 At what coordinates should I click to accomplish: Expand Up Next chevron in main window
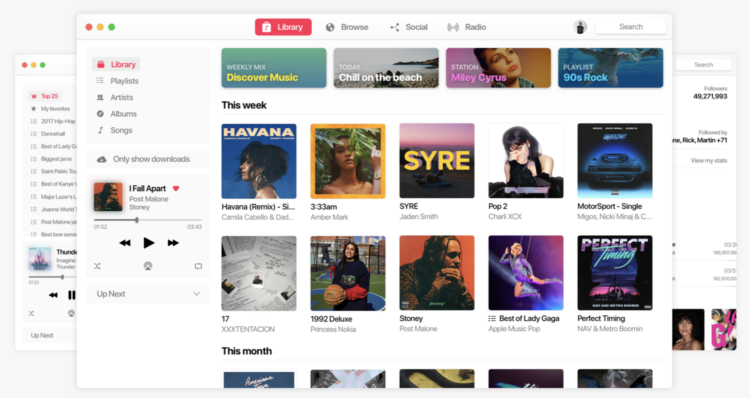click(x=197, y=294)
